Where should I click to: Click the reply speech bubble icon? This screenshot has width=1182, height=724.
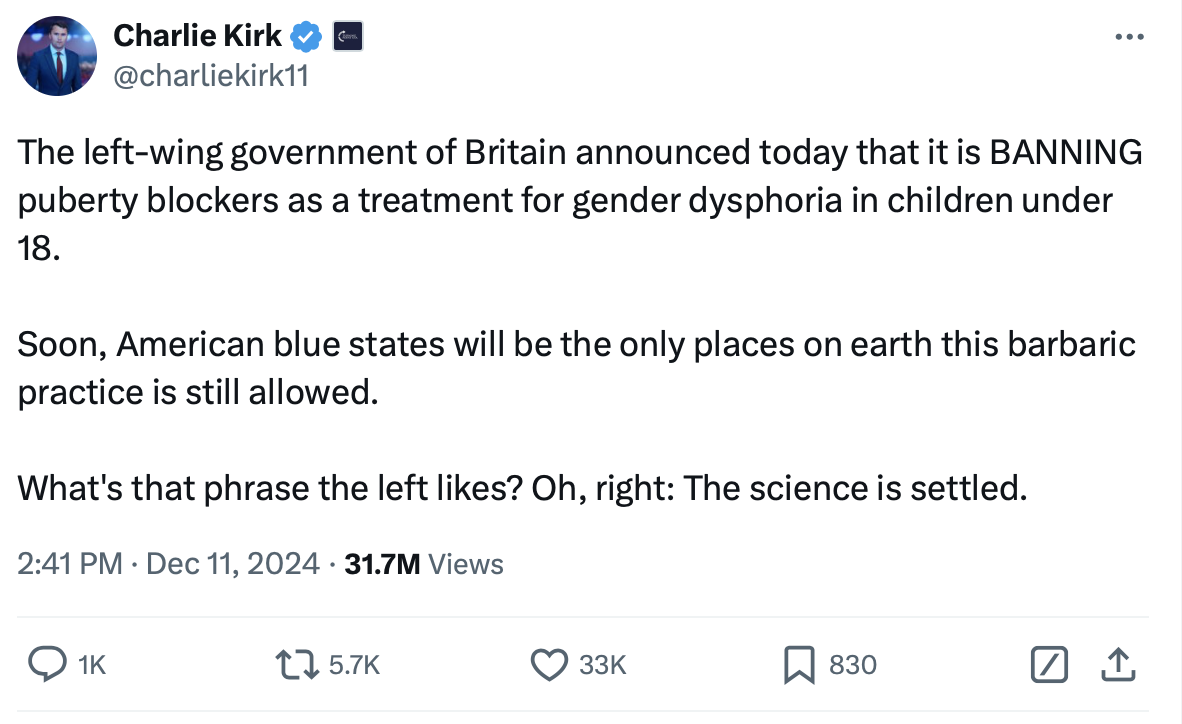click(45, 663)
